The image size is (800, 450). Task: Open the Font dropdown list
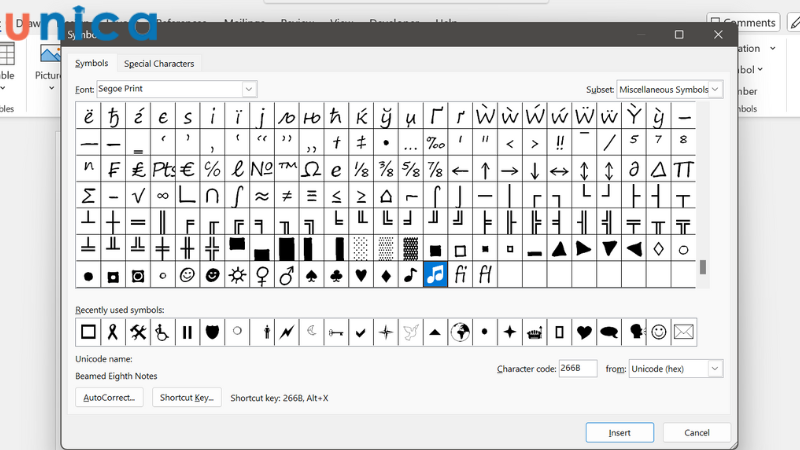point(249,89)
